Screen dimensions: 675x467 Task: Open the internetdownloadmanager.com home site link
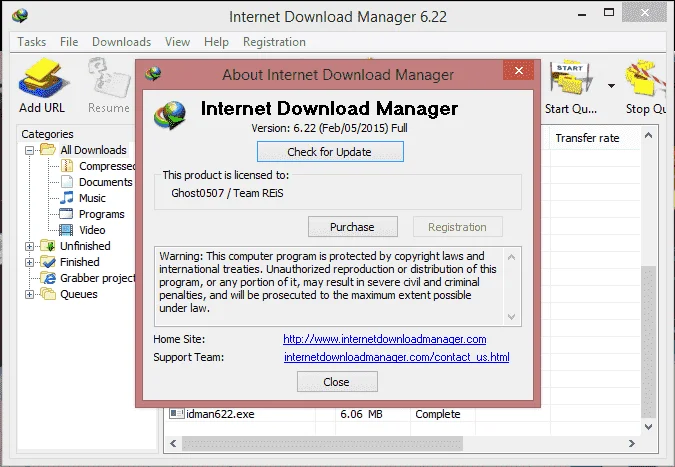click(384, 339)
